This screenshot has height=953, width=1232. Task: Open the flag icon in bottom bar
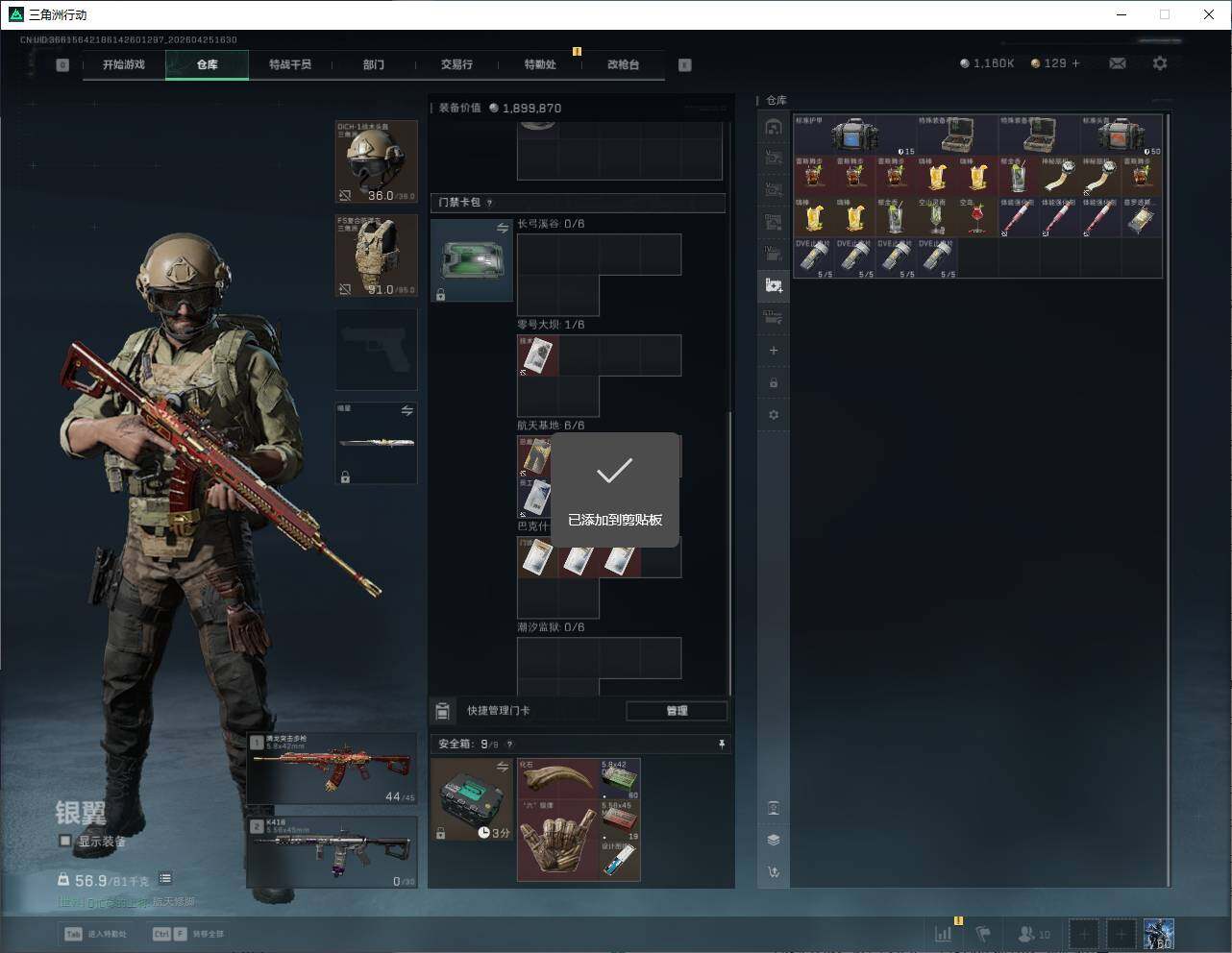pyautogui.click(x=983, y=933)
